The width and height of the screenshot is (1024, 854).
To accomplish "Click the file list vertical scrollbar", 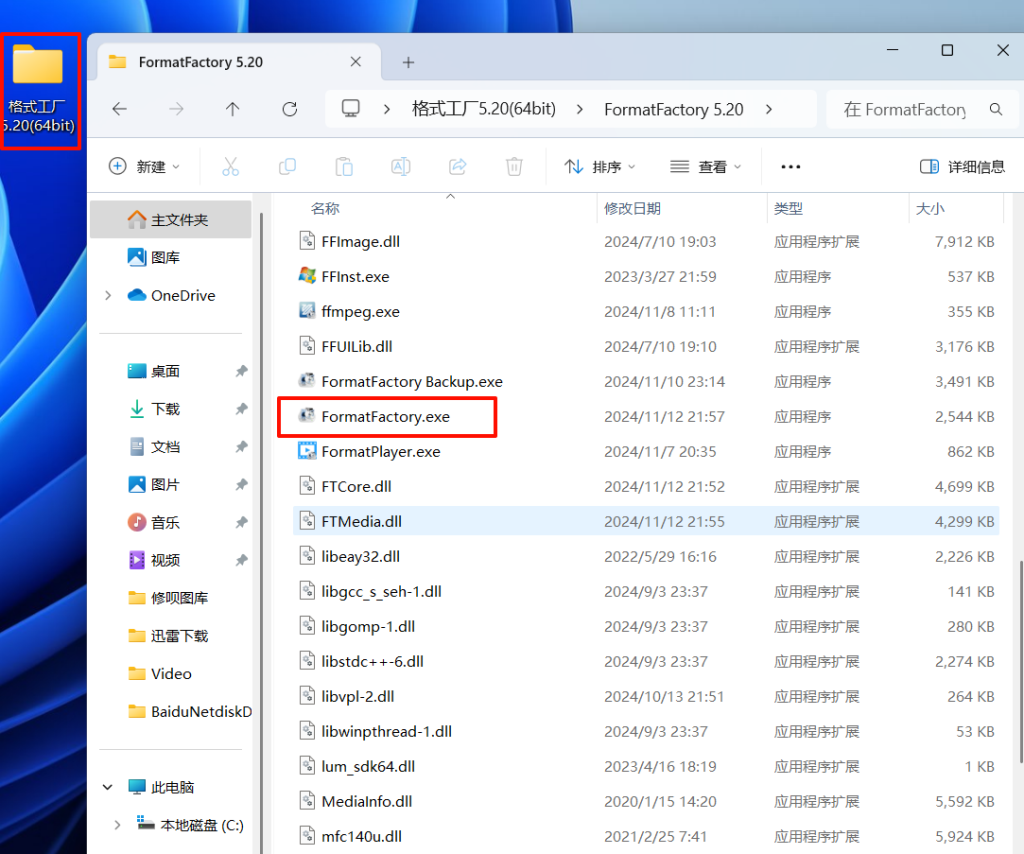I will pyautogui.click(x=1021, y=662).
